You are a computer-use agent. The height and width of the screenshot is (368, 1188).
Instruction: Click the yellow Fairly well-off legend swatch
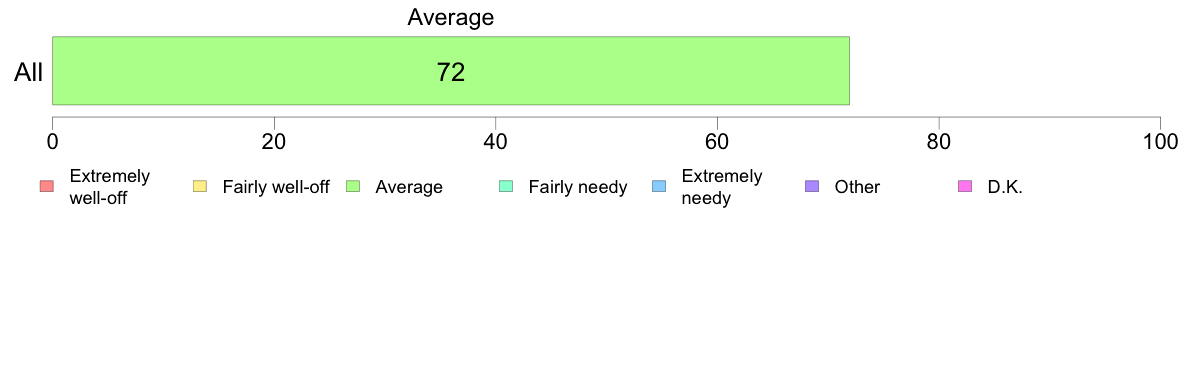[200, 187]
